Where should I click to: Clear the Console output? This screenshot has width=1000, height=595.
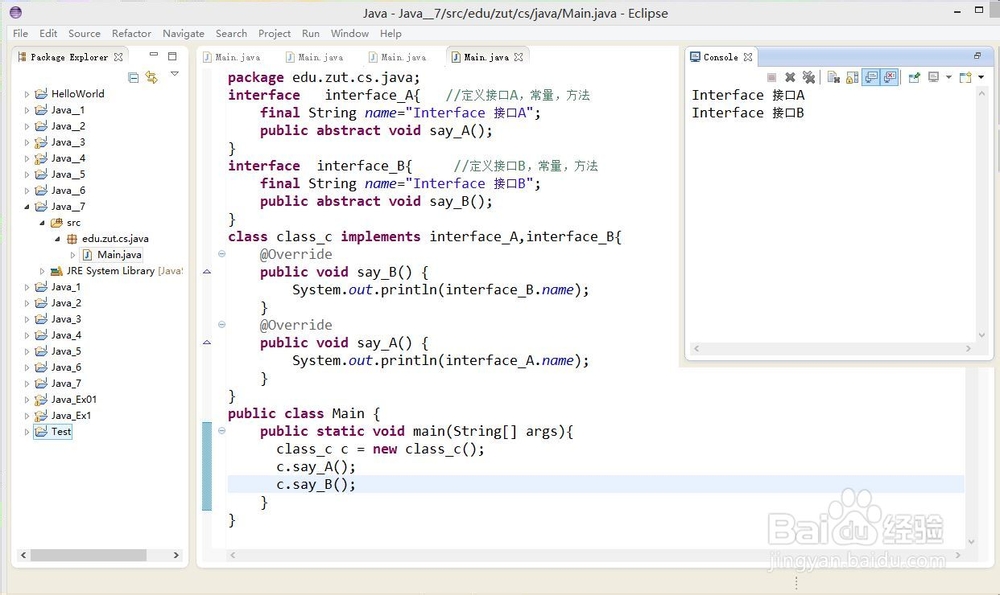coord(833,77)
